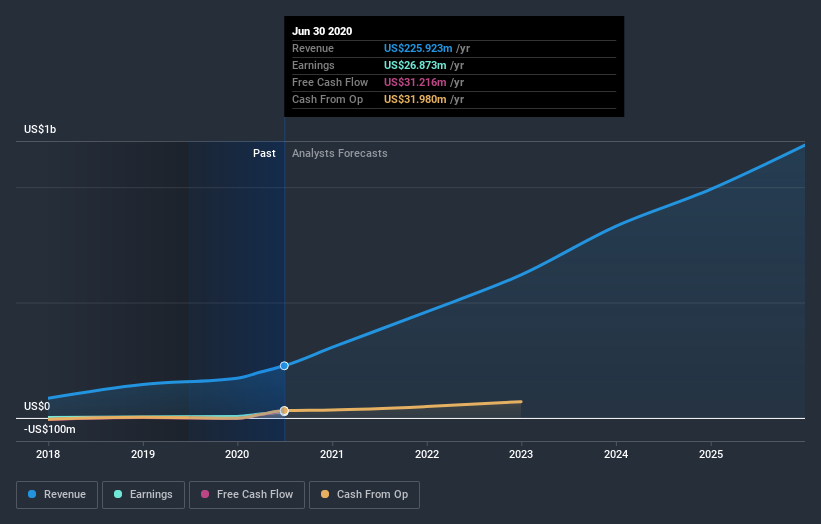Click the 2021 x-axis label
Screen dimensions: 821x524
tap(332, 454)
